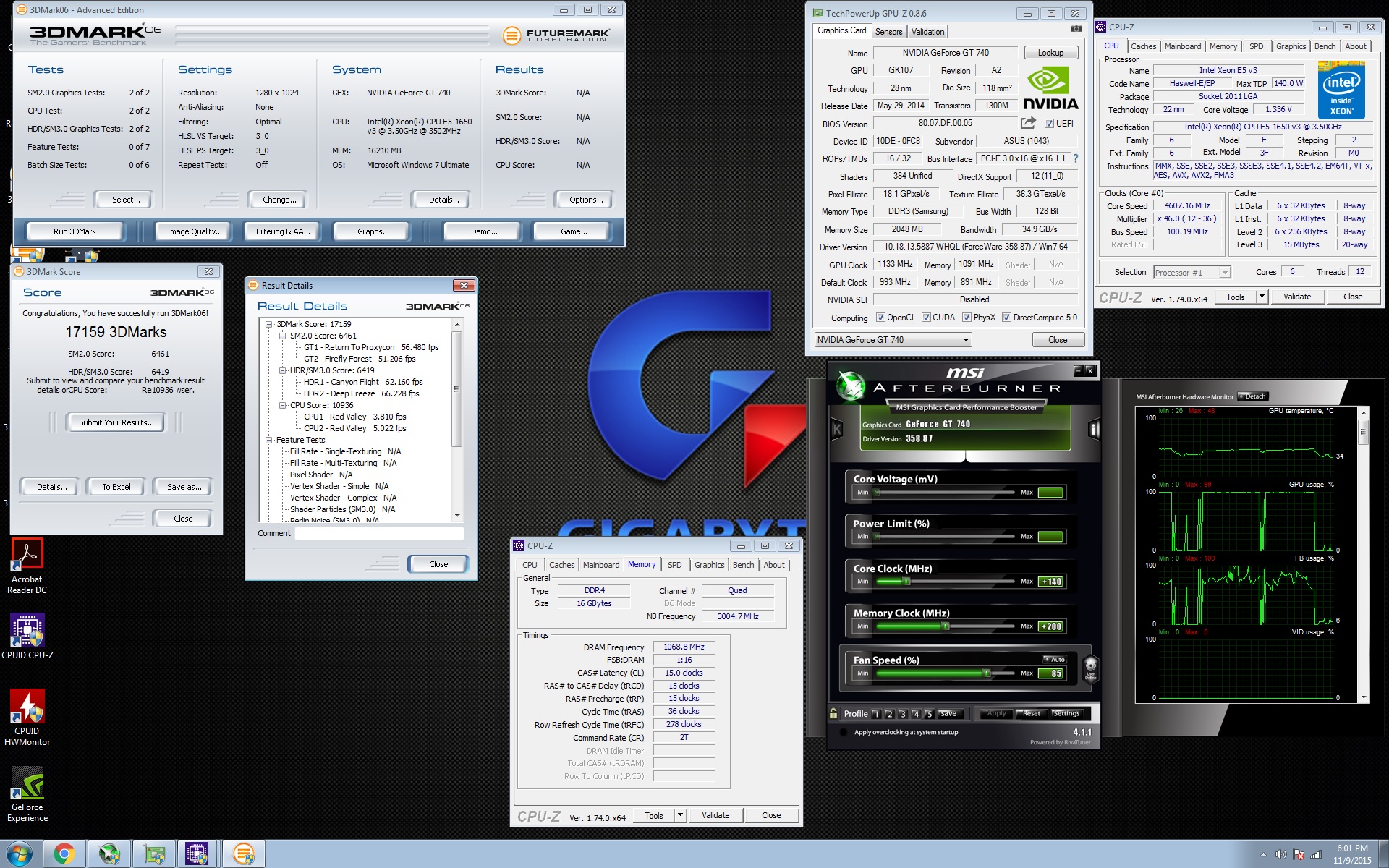1389x868 pixels.
Task: Click the Intel Xeon logo in CPU-Z
Action: click(x=1341, y=90)
